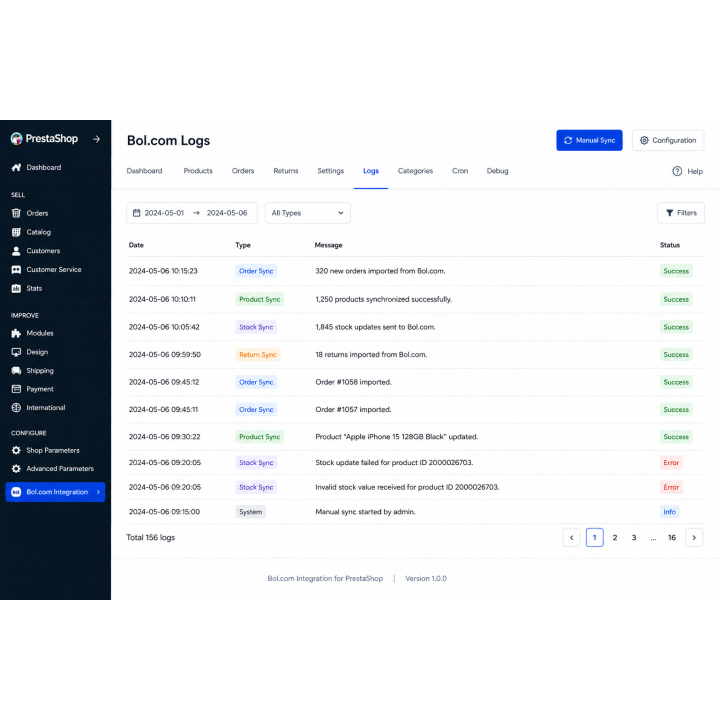Image resolution: width=720 pixels, height=720 pixels.
Task: Click the Modules puzzle icon
Action: (16, 333)
